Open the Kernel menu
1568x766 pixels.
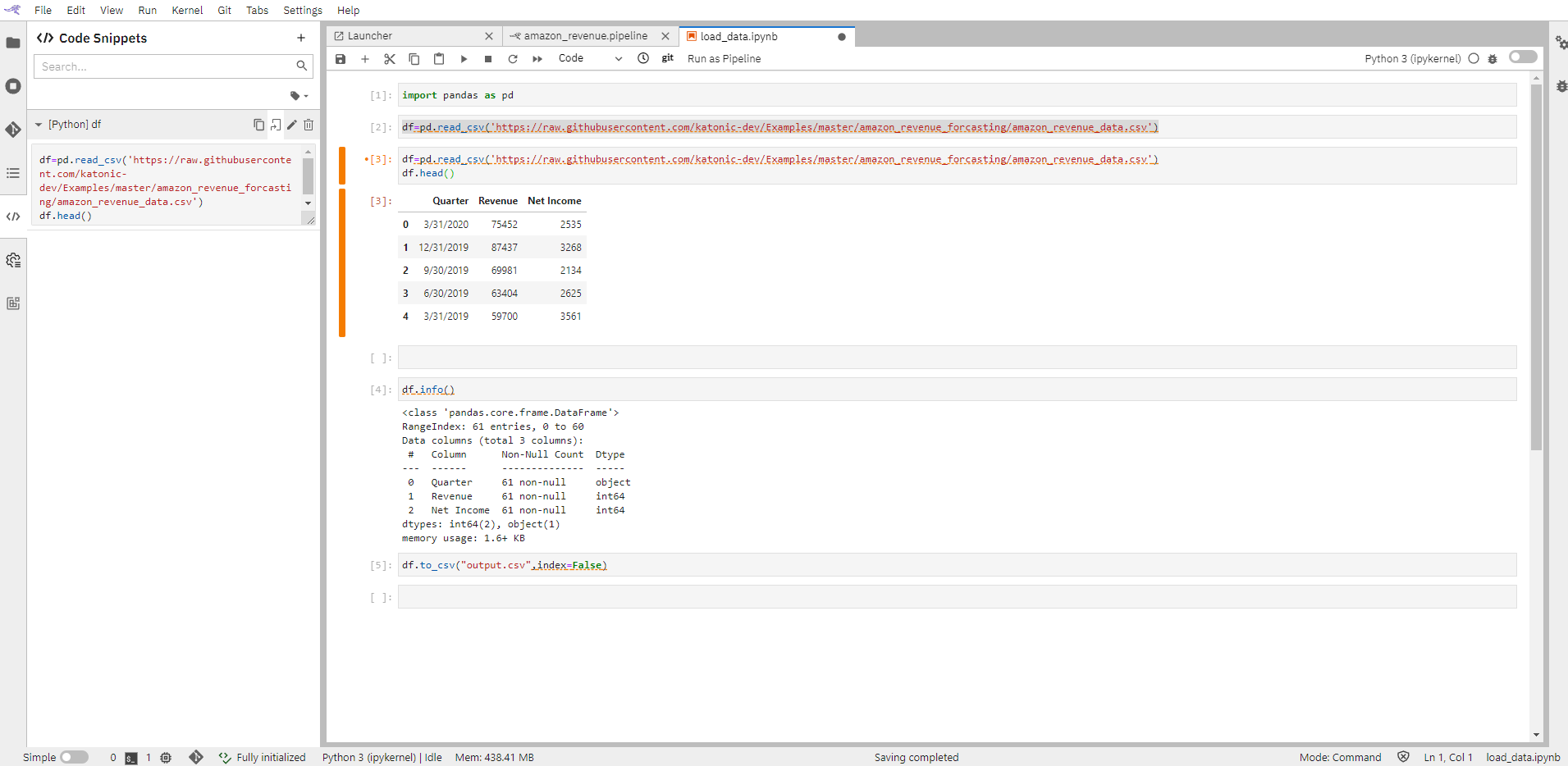pos(187,10)
